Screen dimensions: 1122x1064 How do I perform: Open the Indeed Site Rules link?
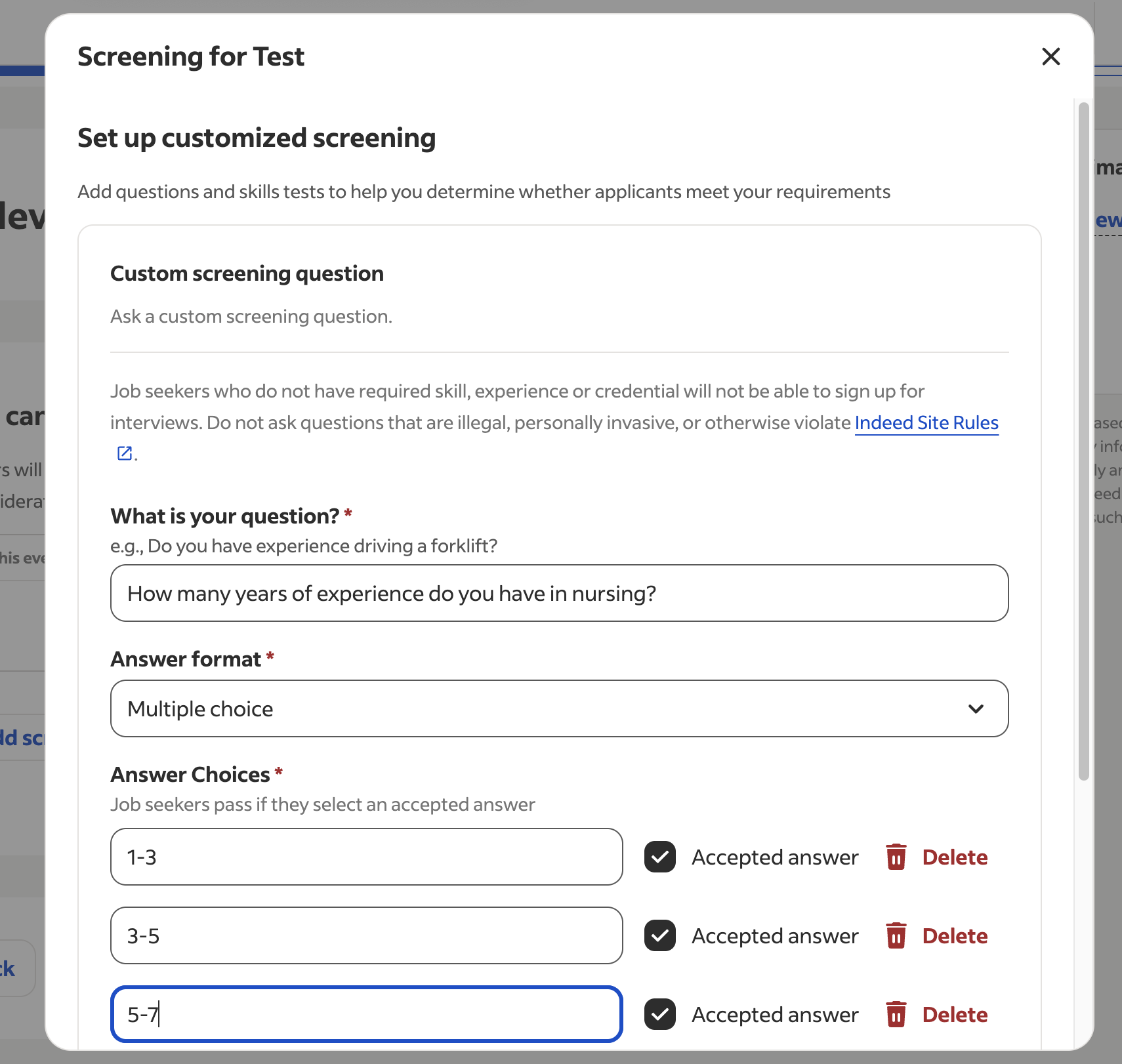926,422
